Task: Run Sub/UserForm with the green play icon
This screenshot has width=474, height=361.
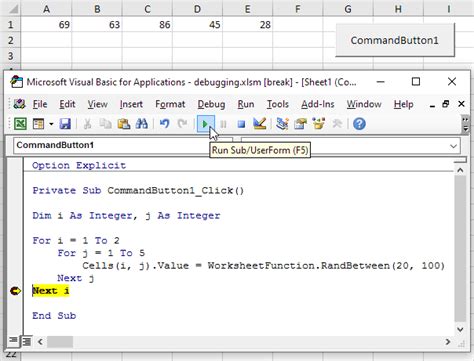Action: (205, 124)
